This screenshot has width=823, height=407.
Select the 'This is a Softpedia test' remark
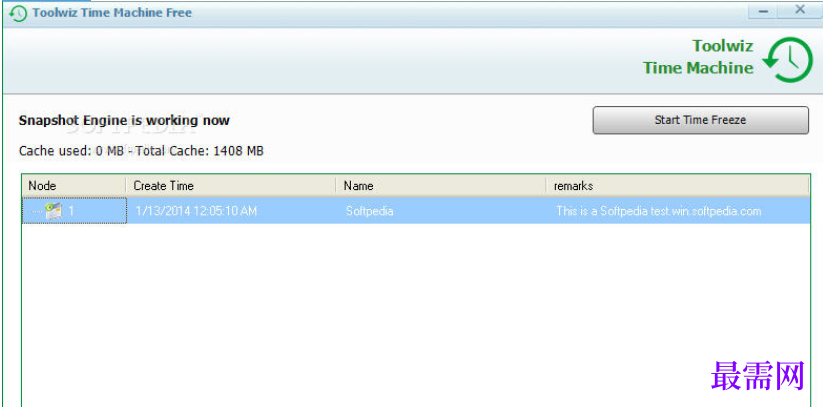click(x=659, y=211)
